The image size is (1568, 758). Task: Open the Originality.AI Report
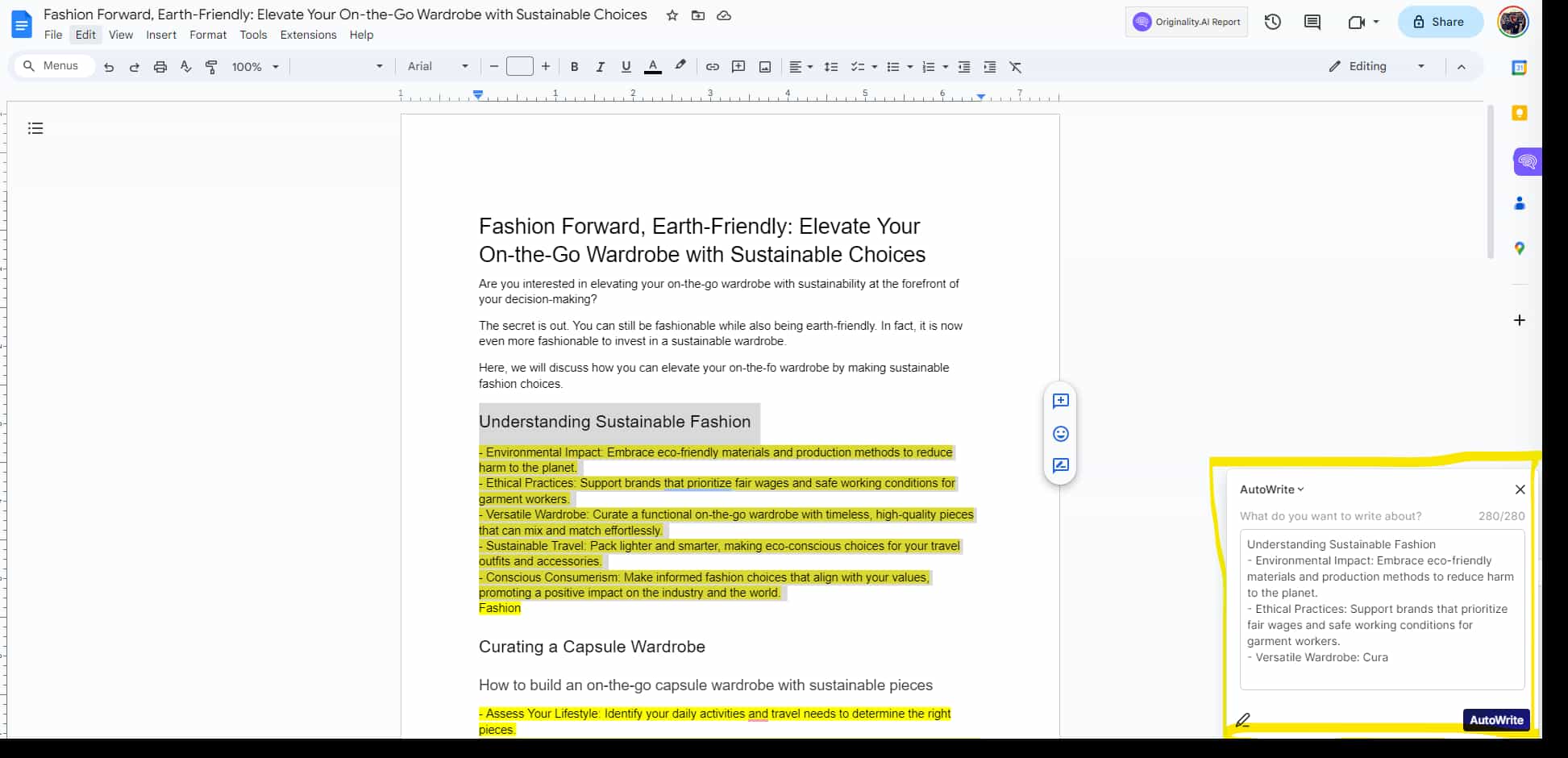tap(1186, 22)
